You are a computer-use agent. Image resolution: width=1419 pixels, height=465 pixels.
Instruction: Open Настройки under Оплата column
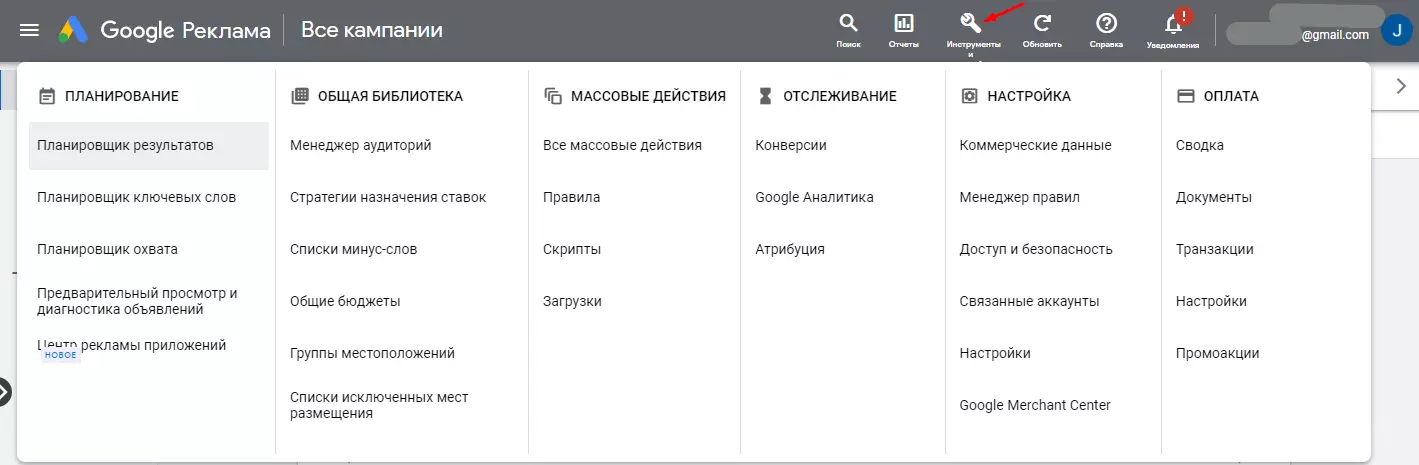click(1212, 301)
